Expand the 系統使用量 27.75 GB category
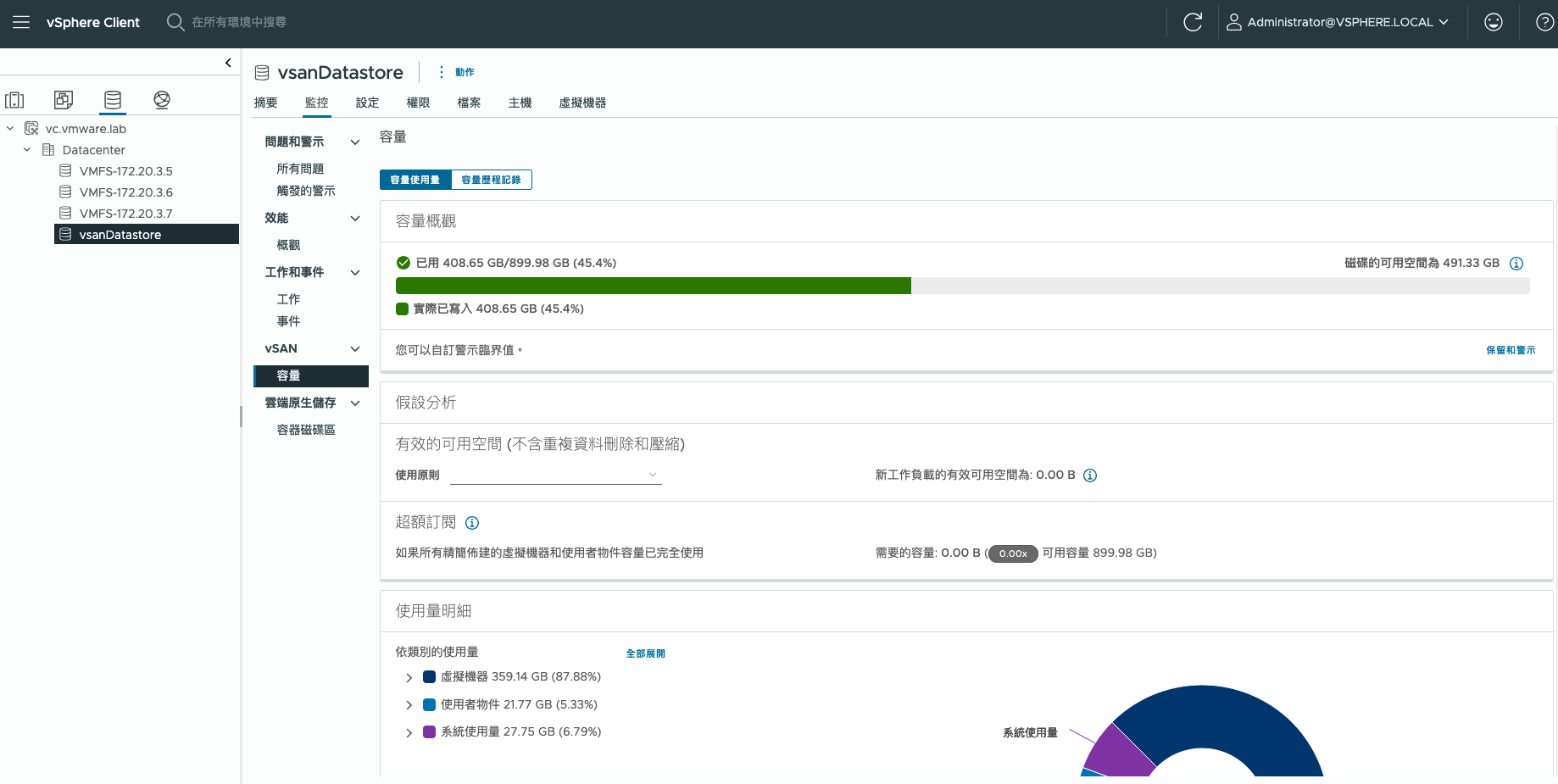 (x=409, y=733)
